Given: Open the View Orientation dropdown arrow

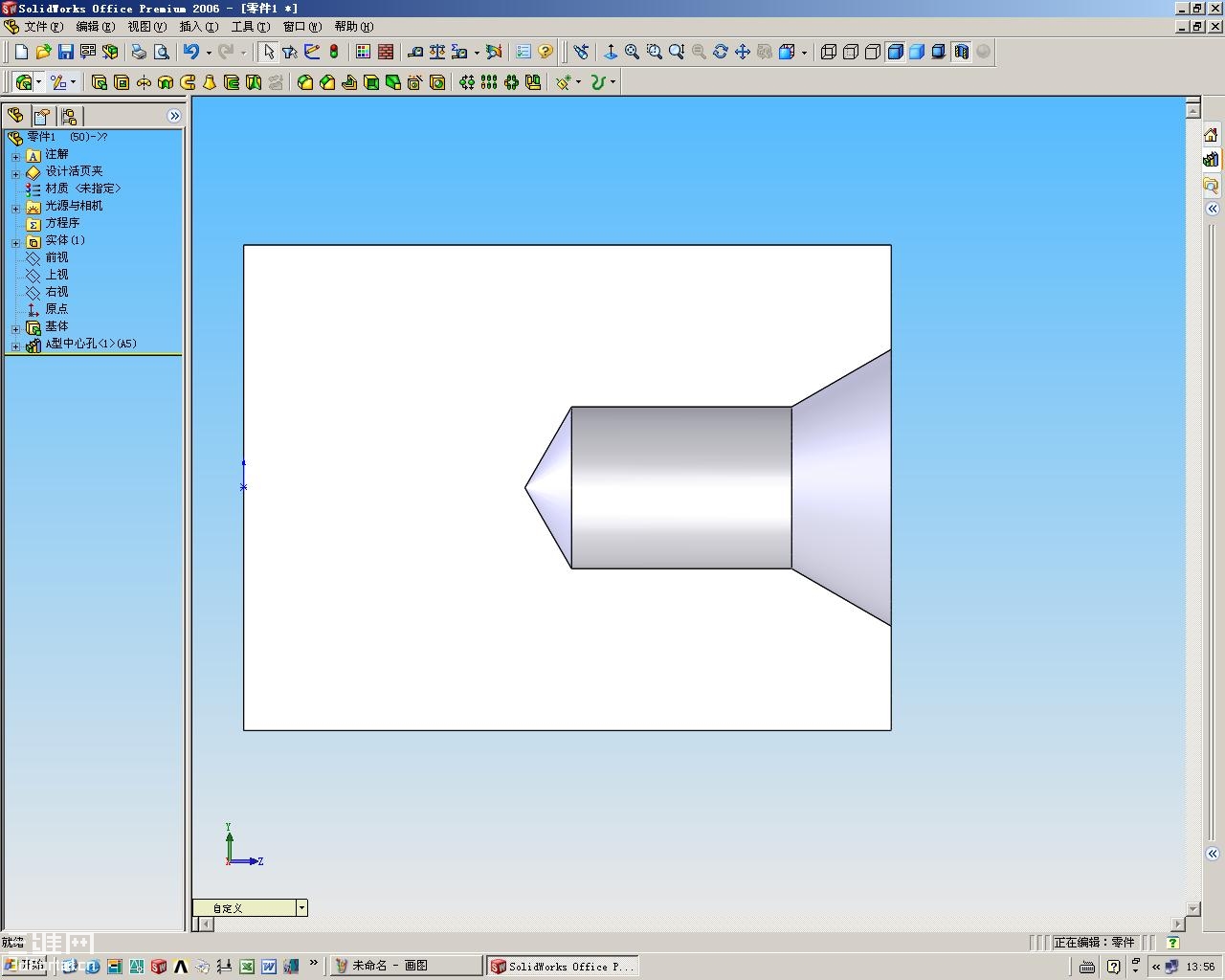Looking at the screenshot, I should coord(804,53).
